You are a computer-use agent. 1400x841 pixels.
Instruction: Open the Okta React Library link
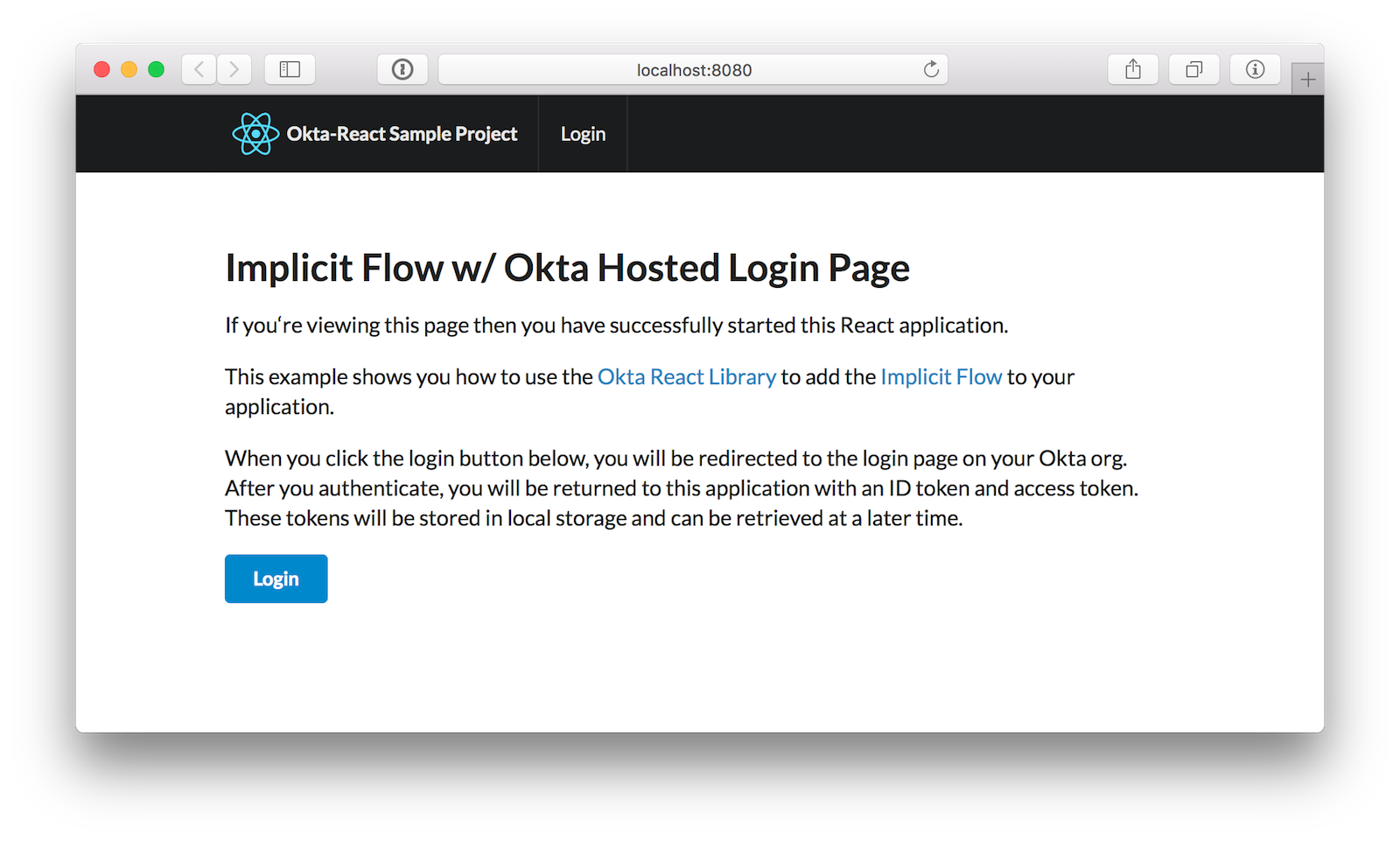point(686,377)
